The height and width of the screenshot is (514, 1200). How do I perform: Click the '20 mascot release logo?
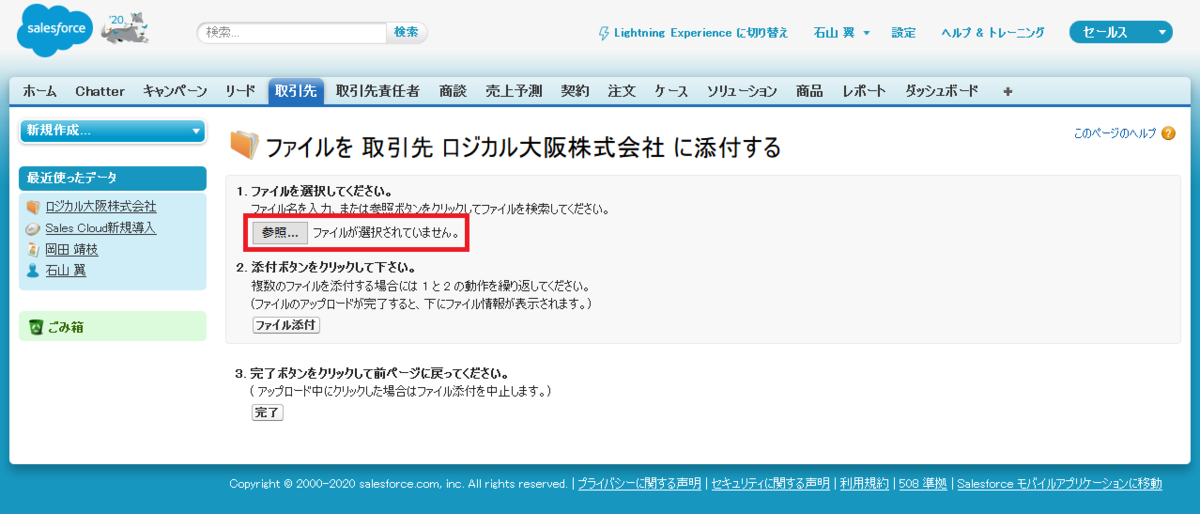[x=124, y=30]
